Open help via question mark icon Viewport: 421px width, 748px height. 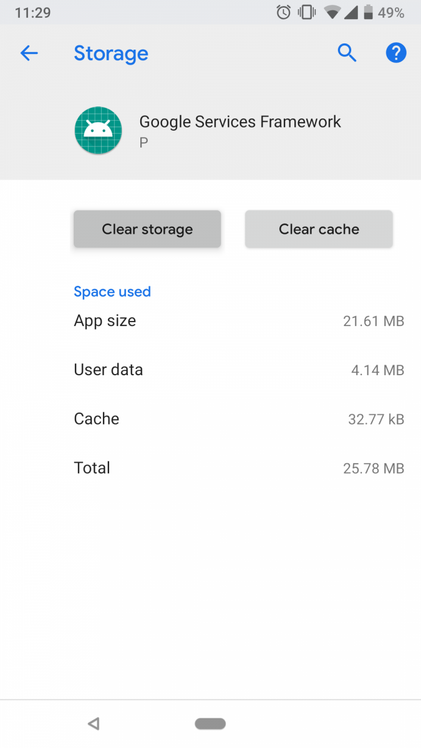pyautogui.click(x=396, y=52)
